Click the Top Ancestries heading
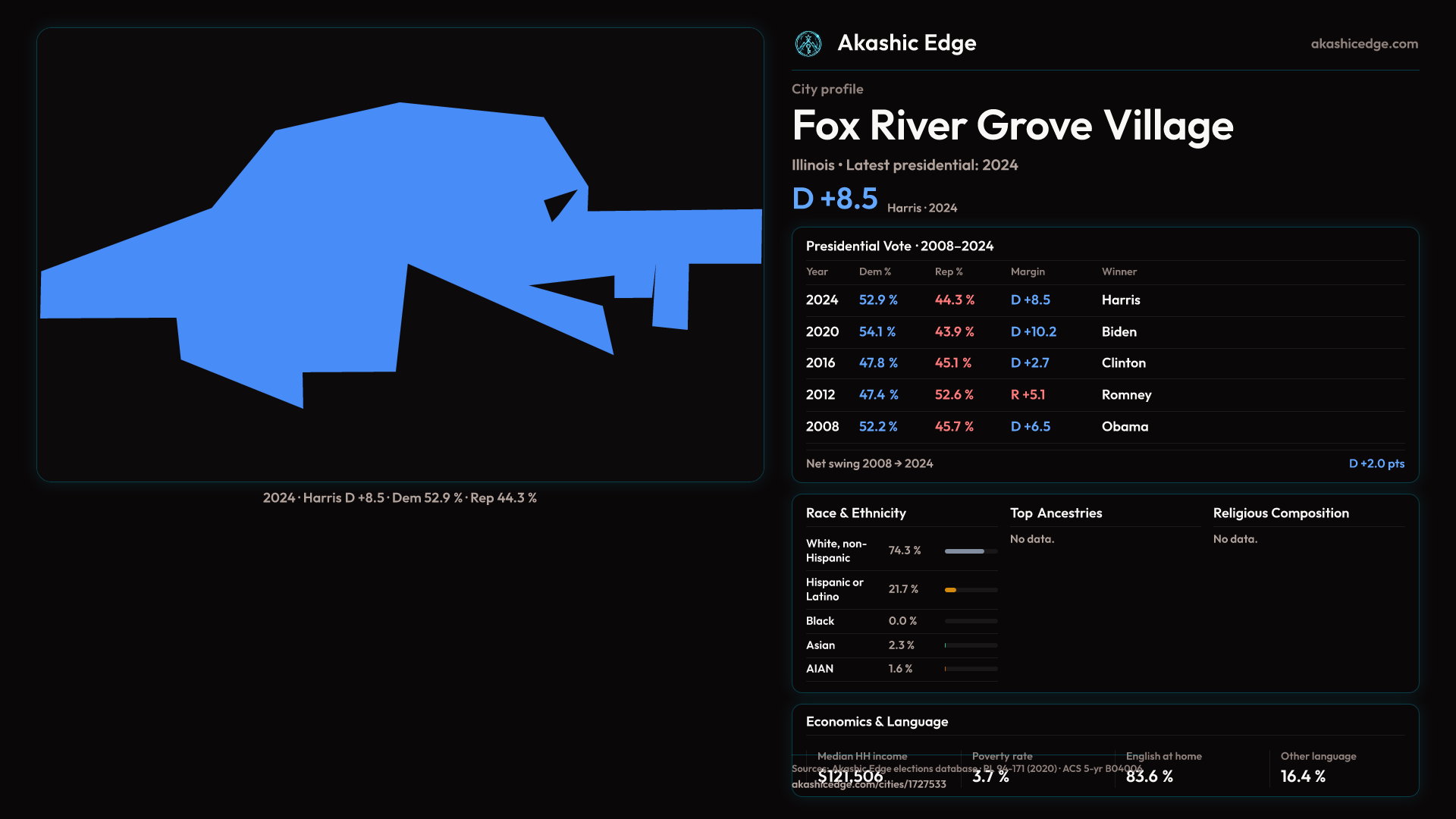 point(1056,513)
